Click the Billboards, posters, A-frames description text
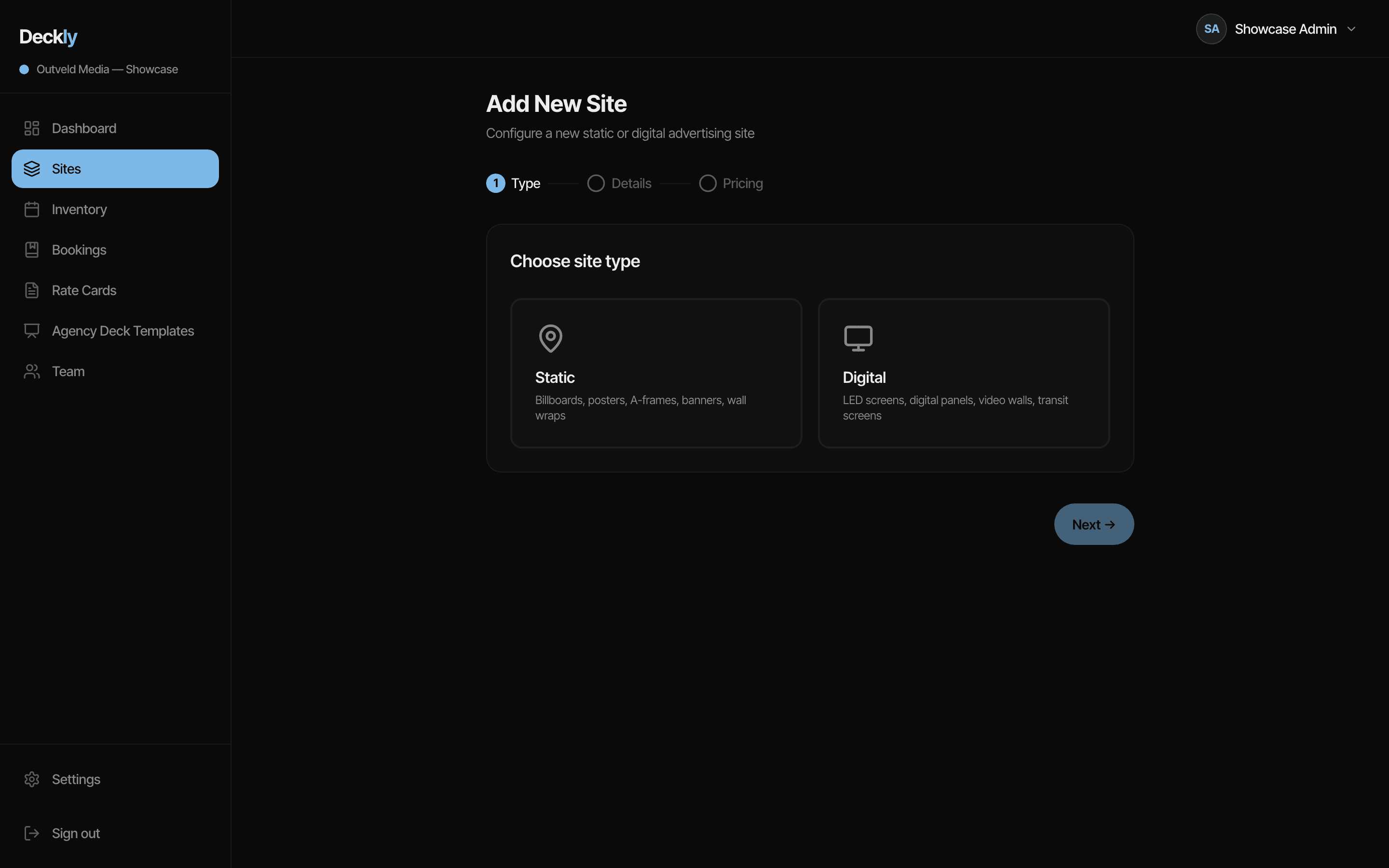Screen dimensions: 1389x868 click(640, 407)
